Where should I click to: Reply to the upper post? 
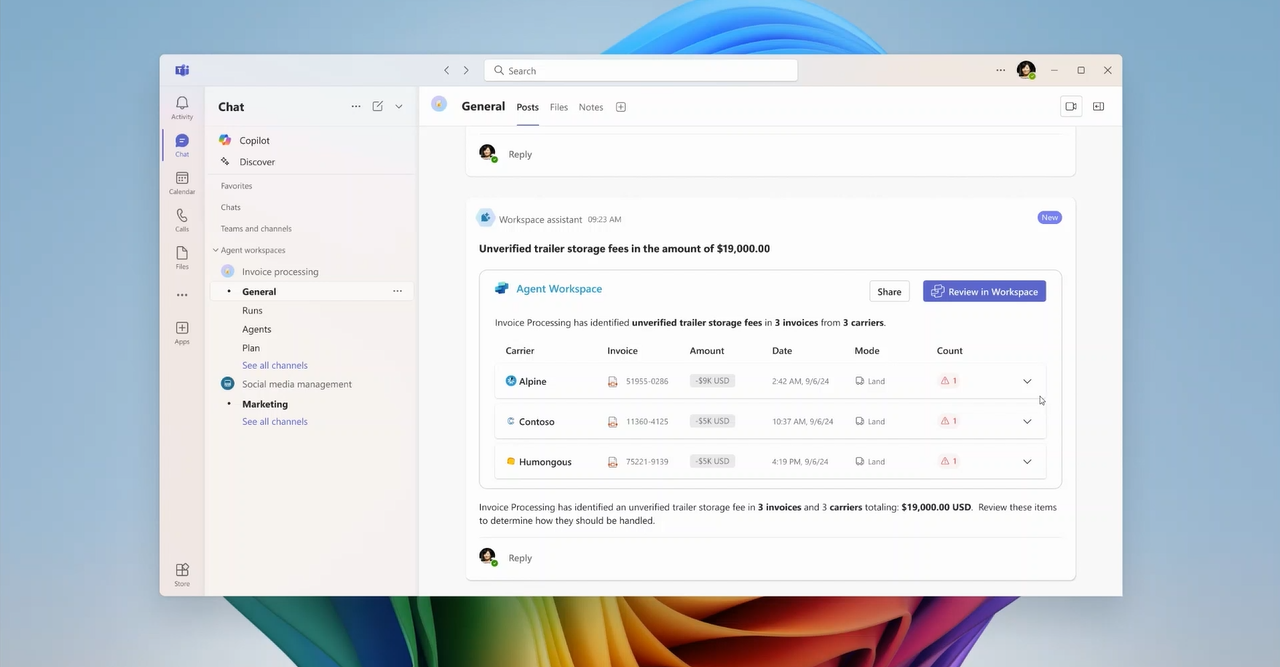point(520,155)
